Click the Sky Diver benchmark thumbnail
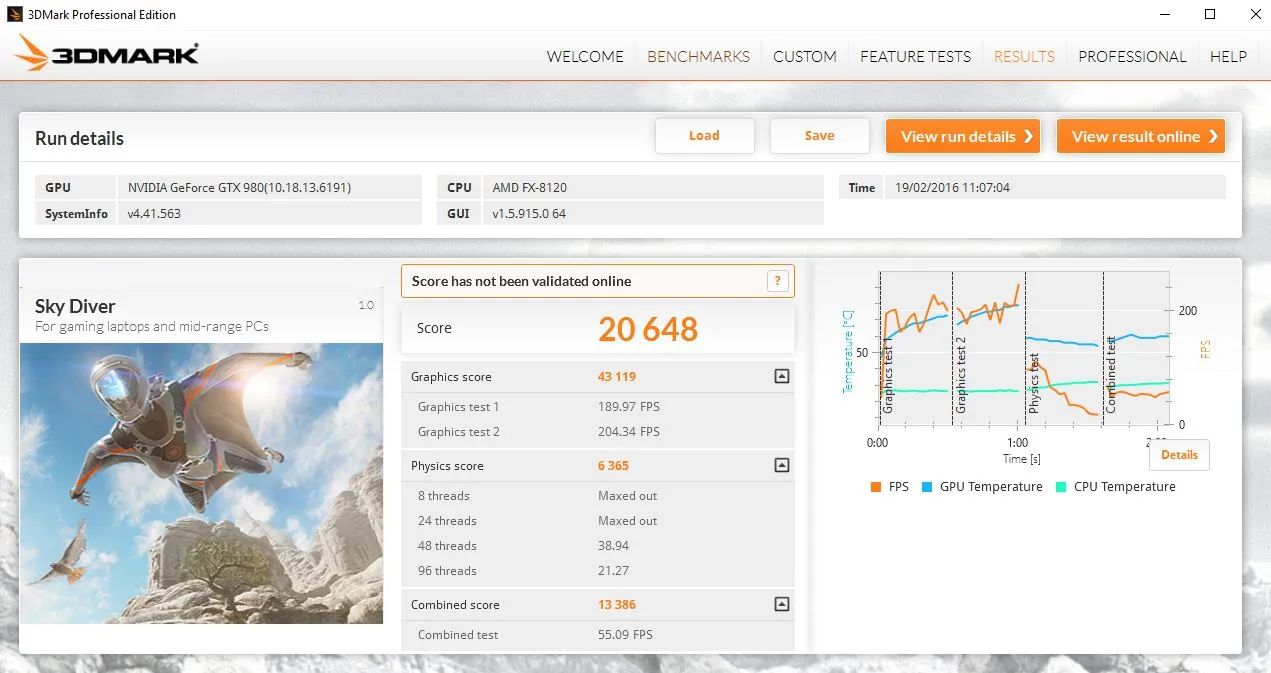This screenshot has width=1271, height=673. [201, 483]
